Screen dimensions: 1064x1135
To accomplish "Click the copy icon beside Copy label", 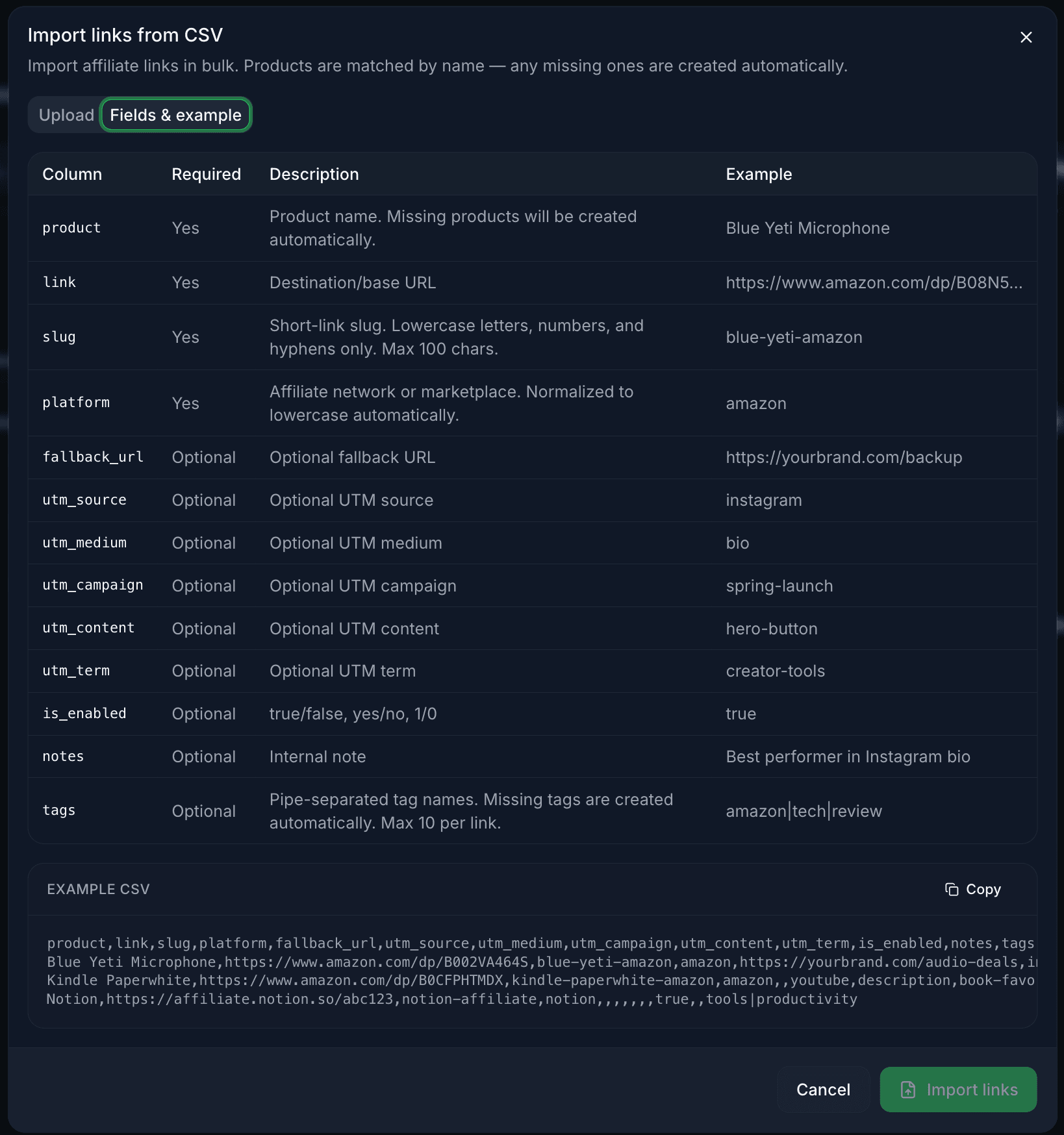I will click(951, 889).
